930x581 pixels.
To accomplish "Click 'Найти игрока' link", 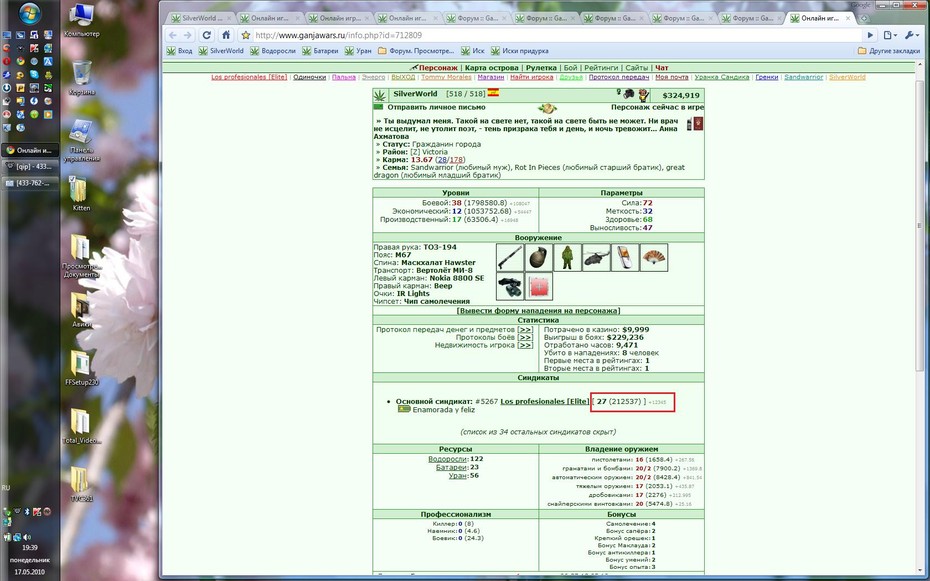I will (531, 77).
